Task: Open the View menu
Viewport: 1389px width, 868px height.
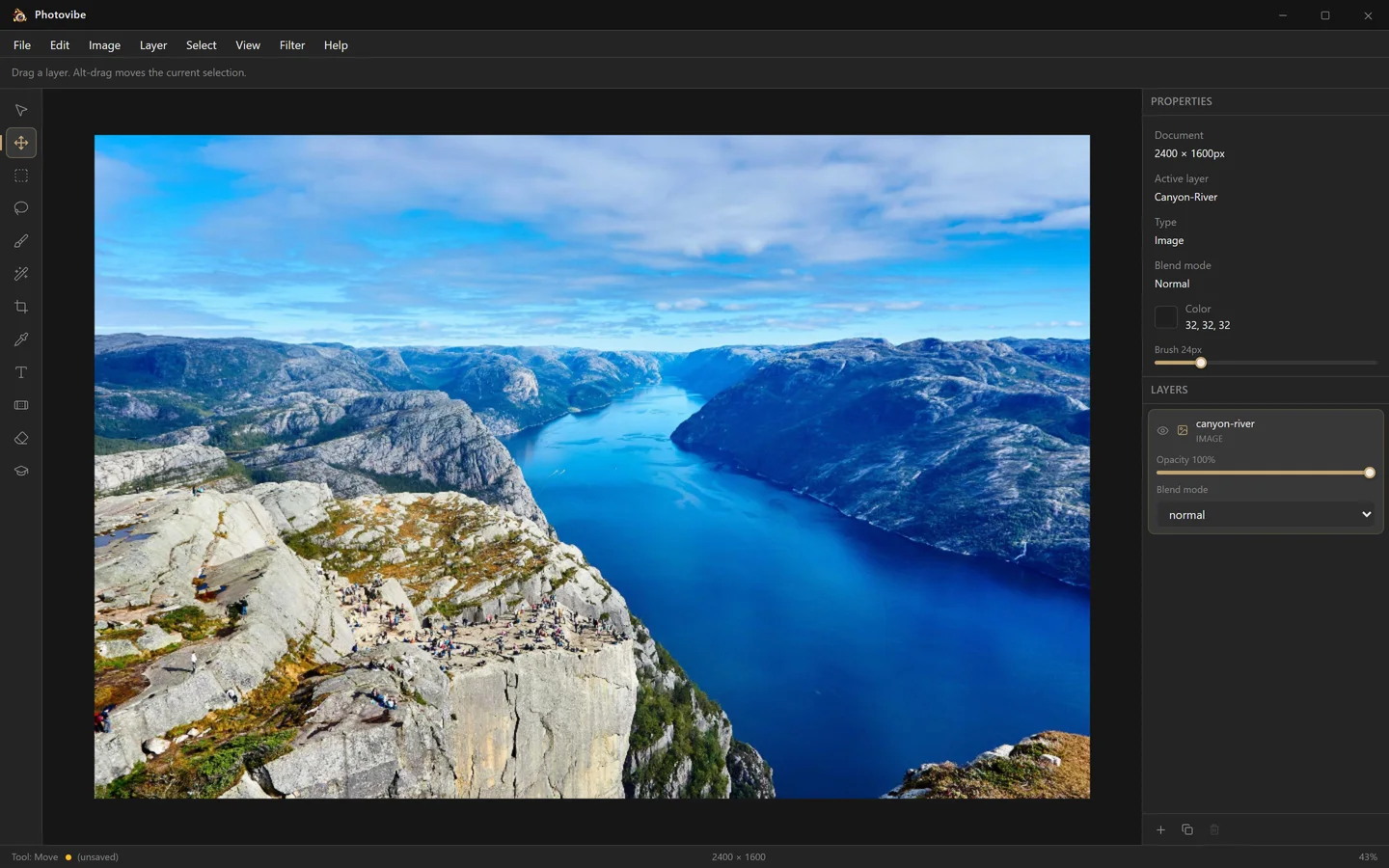Action: 248,45
